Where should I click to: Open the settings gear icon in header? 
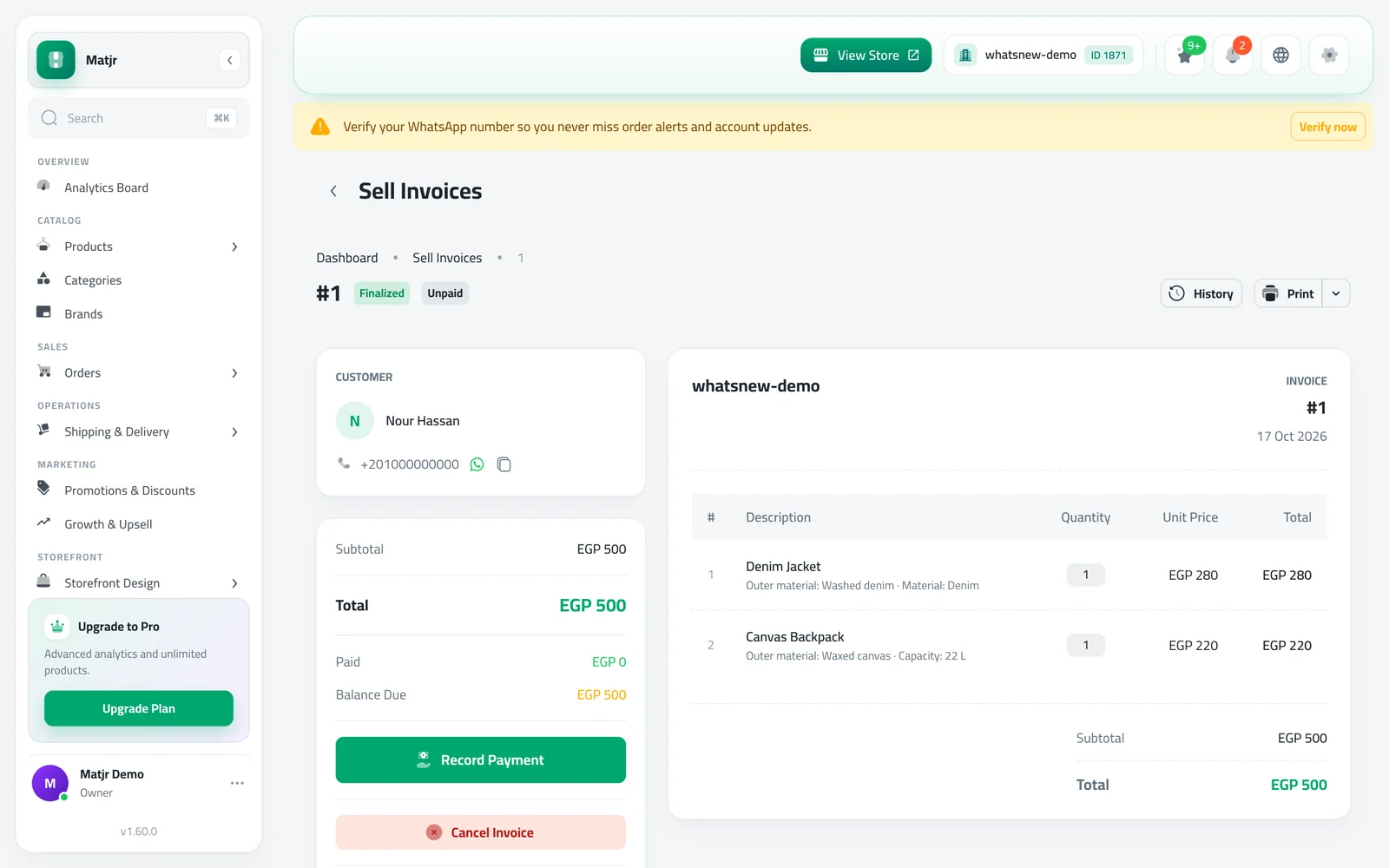click(x=1329, y=55)
